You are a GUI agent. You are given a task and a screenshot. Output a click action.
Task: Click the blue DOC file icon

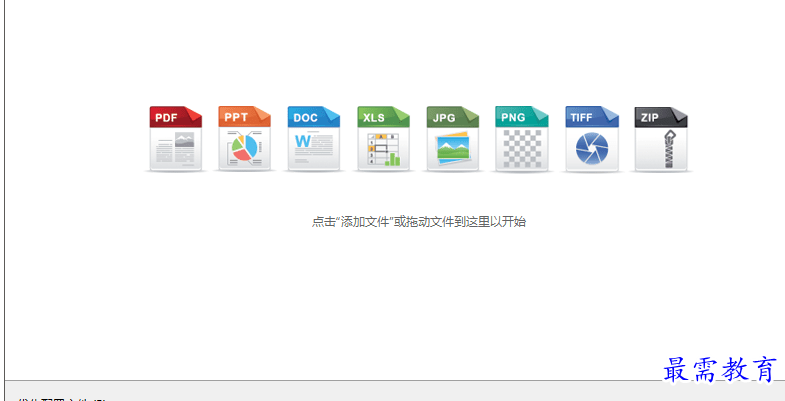pyautogui.click(x=314, y=138)
